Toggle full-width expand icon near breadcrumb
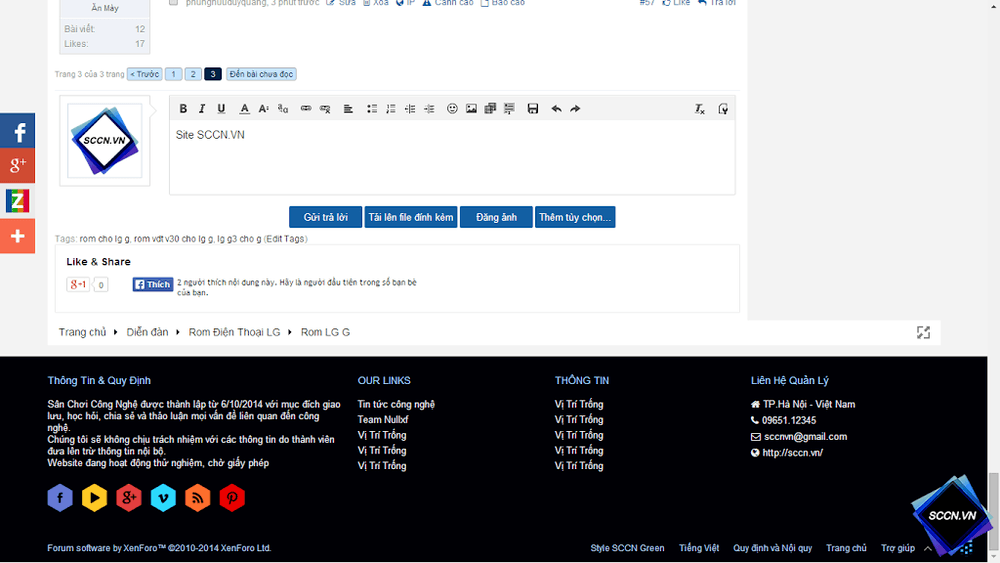The height and width of the screenshot is (563, 1000). pyautogui.click(x=923, y=332)
